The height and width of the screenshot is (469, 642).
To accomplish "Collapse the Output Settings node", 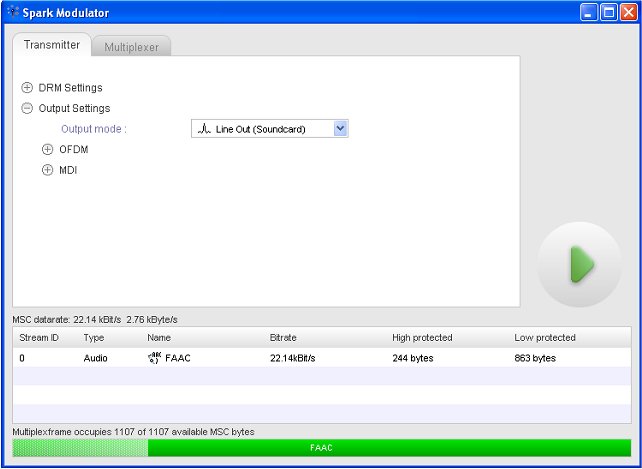I will pos(27,108).
